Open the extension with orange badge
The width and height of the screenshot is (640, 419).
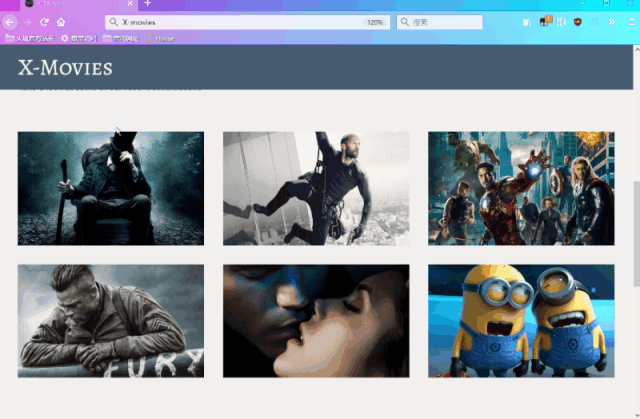[x=545, y=21]
